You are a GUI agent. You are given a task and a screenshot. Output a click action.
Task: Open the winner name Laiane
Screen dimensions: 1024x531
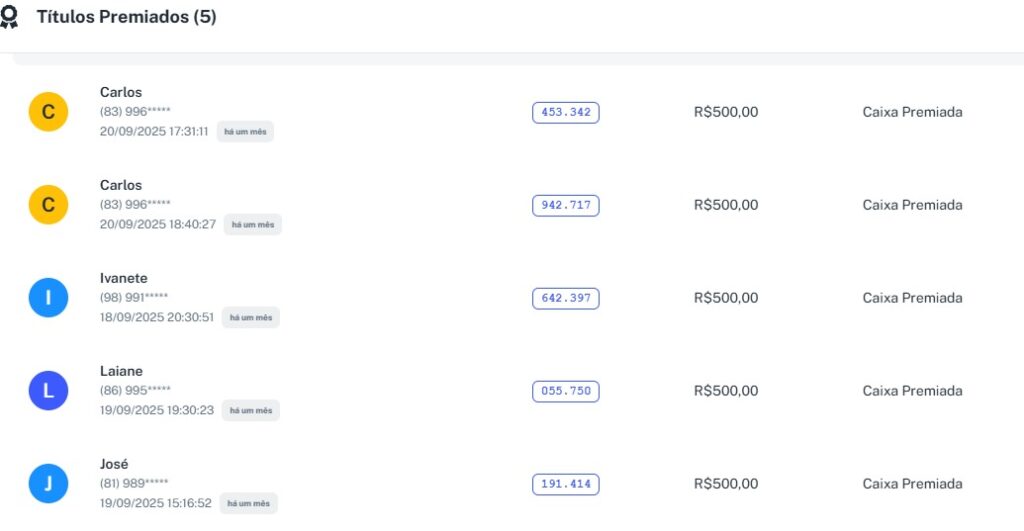tap(121, 371)
